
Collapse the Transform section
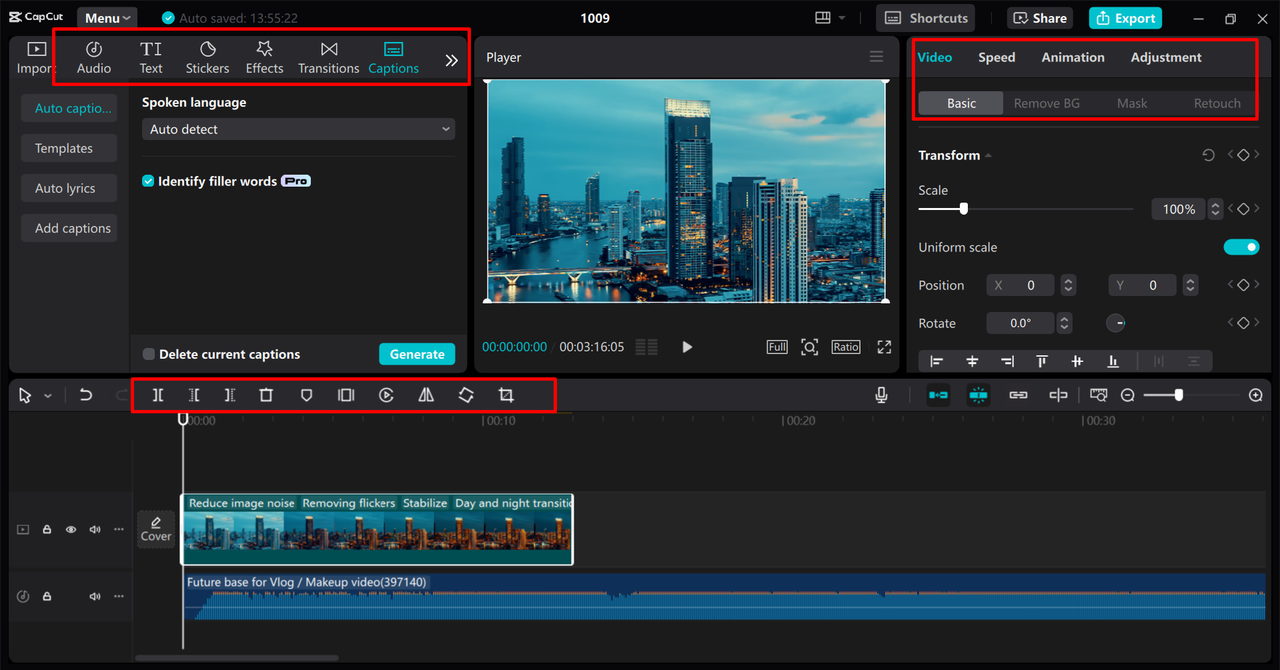(988, 155)
